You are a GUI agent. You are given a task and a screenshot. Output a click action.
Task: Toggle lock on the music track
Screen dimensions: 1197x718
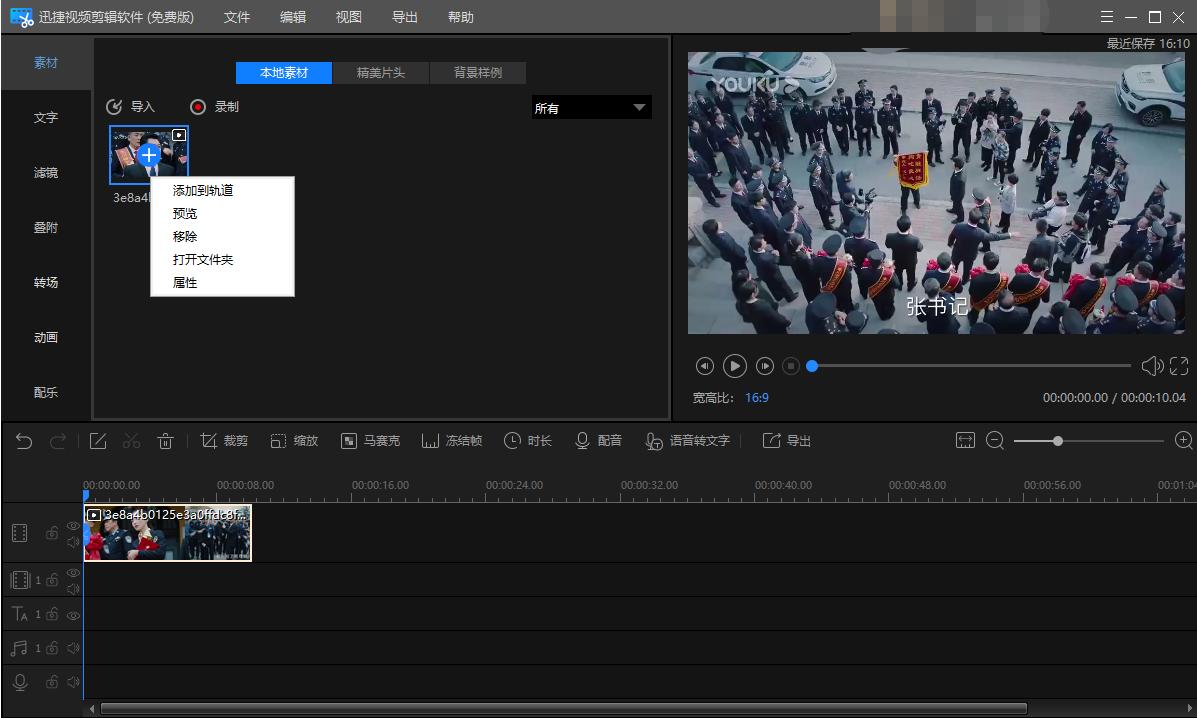(x=52, y=649)
